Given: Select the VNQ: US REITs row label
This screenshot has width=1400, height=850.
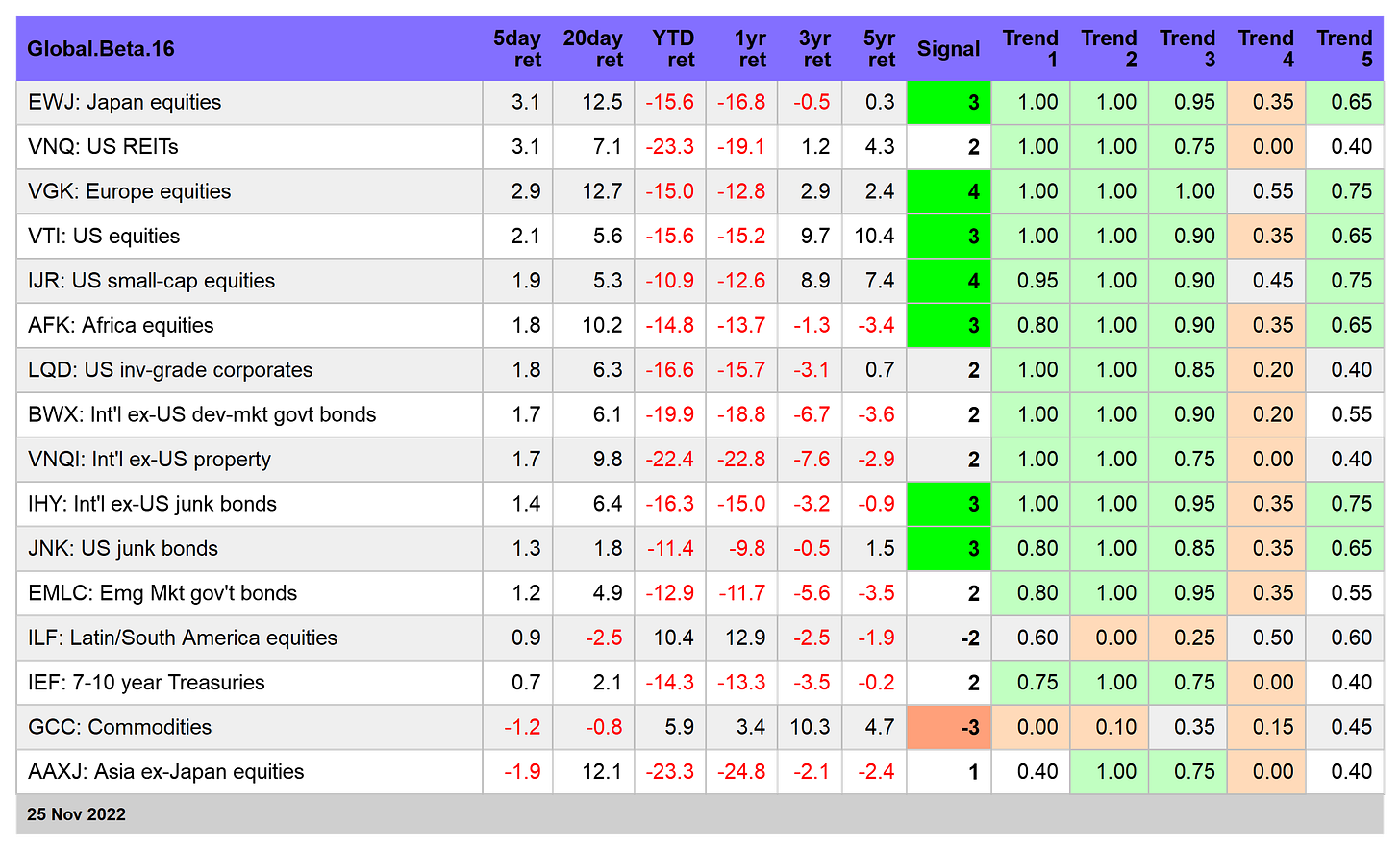Looking at the screenshot, I should [x=103, y=147].
